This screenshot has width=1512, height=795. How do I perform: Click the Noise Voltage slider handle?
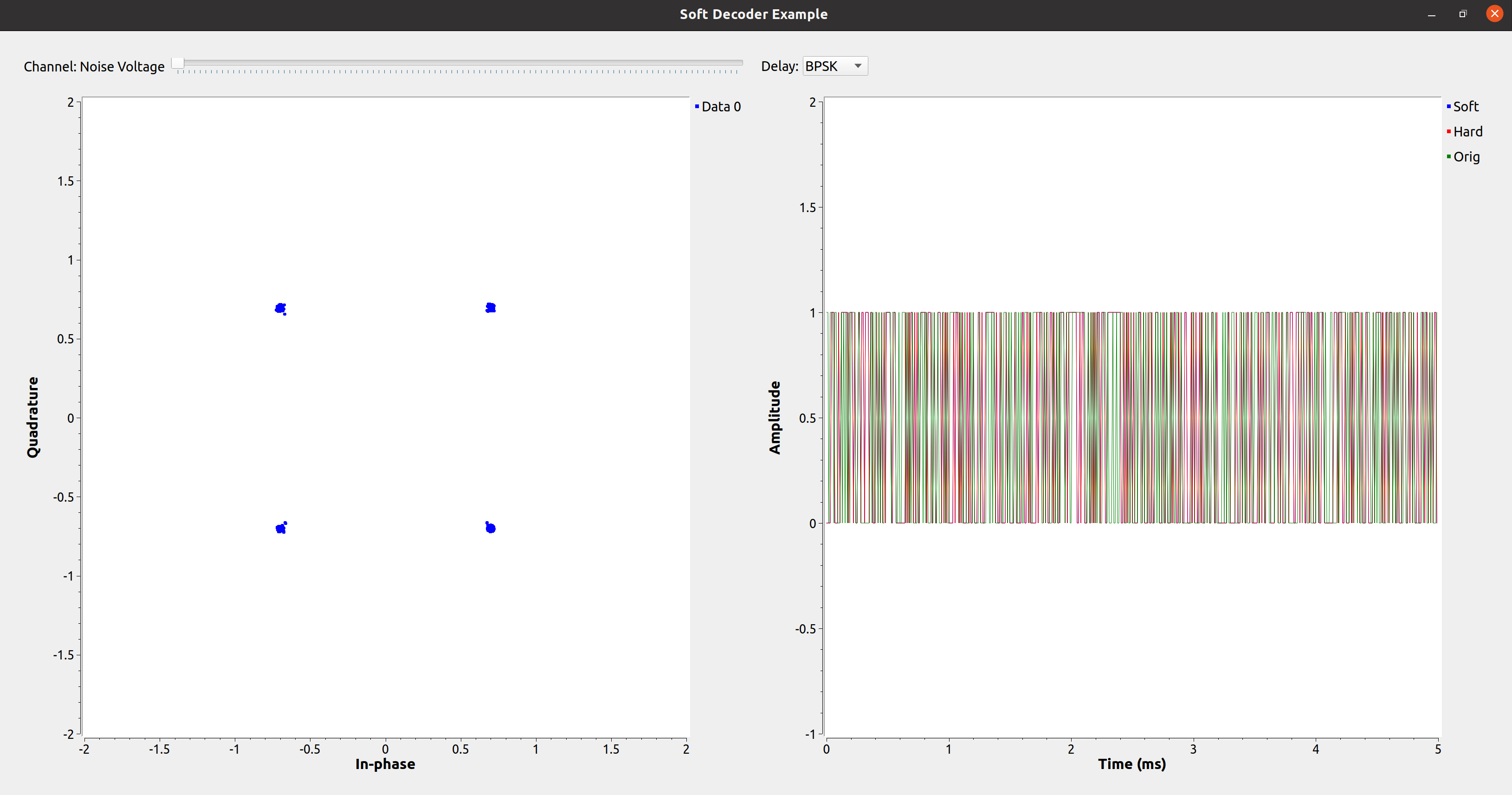pyautogui.click(x=178, y=63)
